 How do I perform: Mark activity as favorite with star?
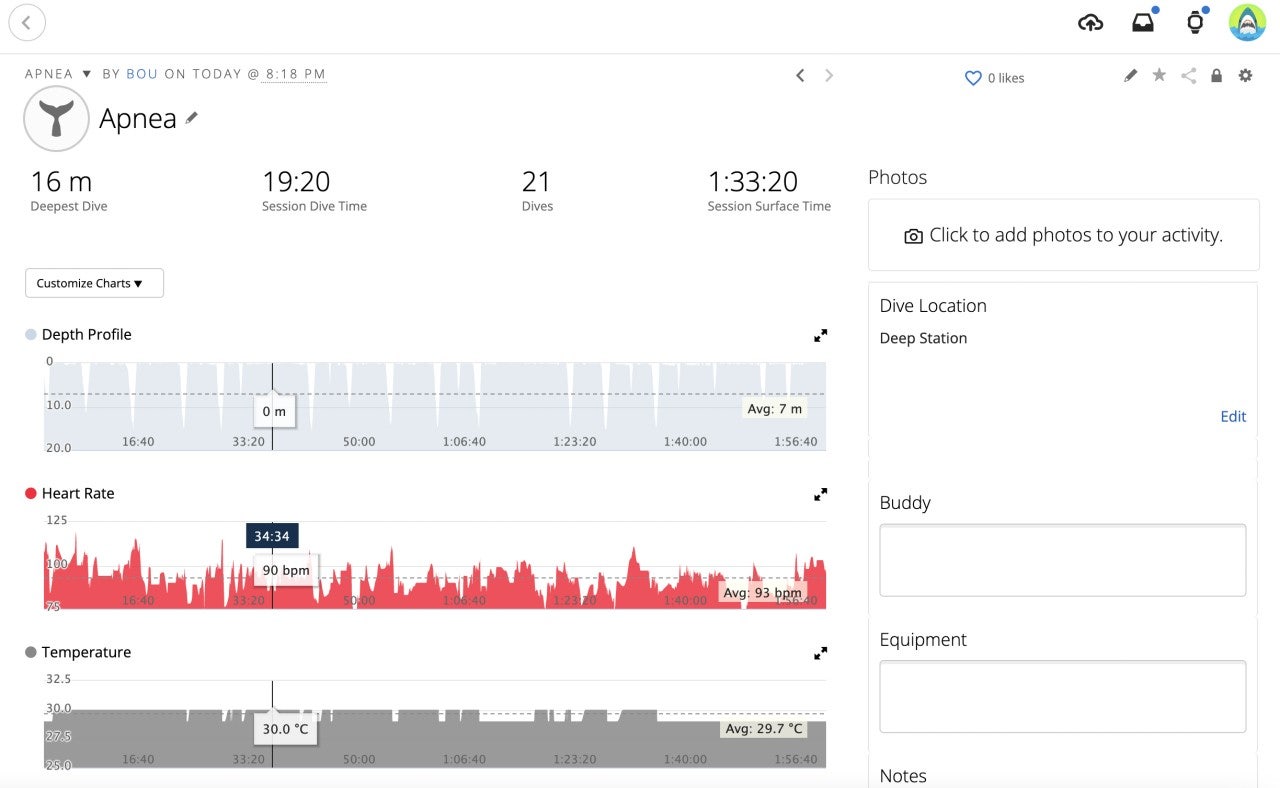(x=1159, y=75)
